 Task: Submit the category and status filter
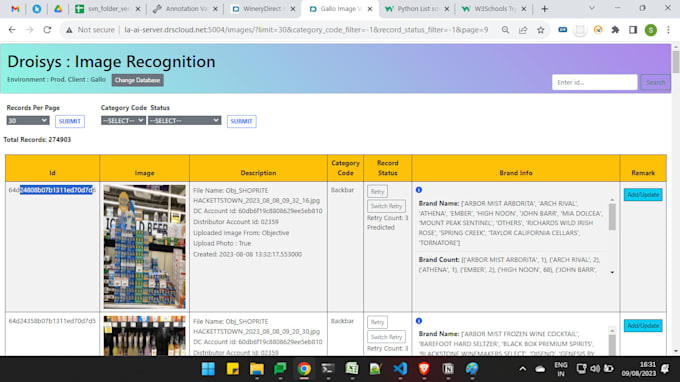tap(242, 121)
